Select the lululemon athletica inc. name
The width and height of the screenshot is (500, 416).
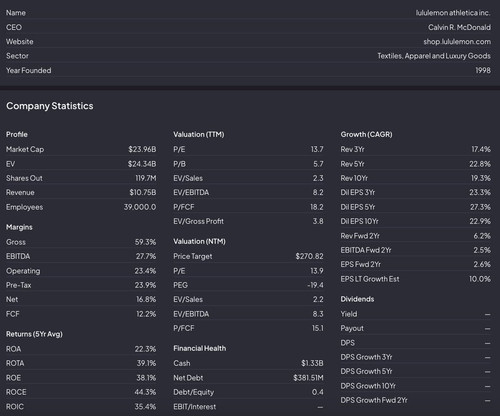(453, 13)
